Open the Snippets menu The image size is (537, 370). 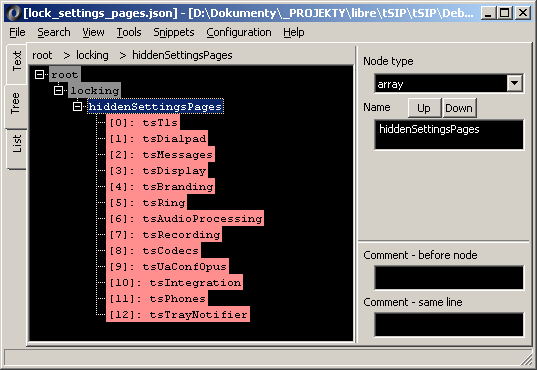pyautogui.click(x=174, y=32)
